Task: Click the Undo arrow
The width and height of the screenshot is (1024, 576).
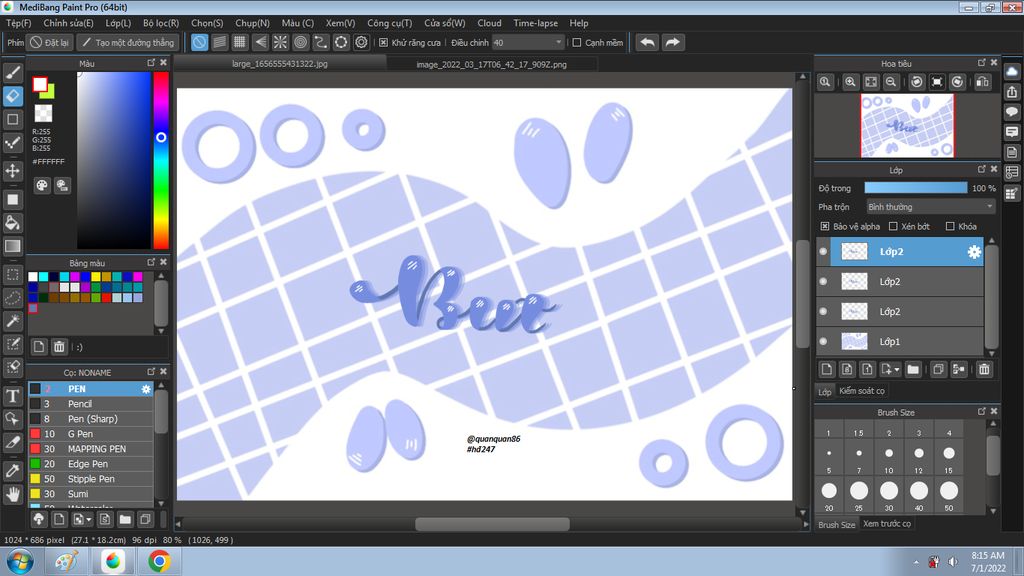Action: click(647, 42)
